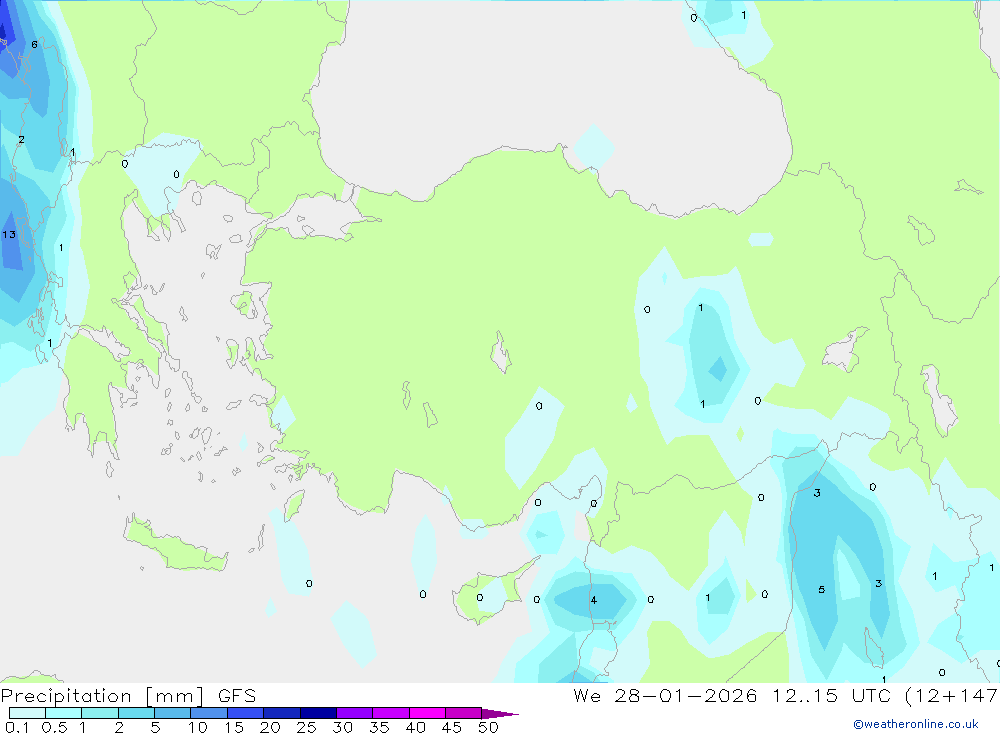The image size is (1000, 733).
Task: Click the "5" precipitation value on the map
Action: click(x=821, y=589)
